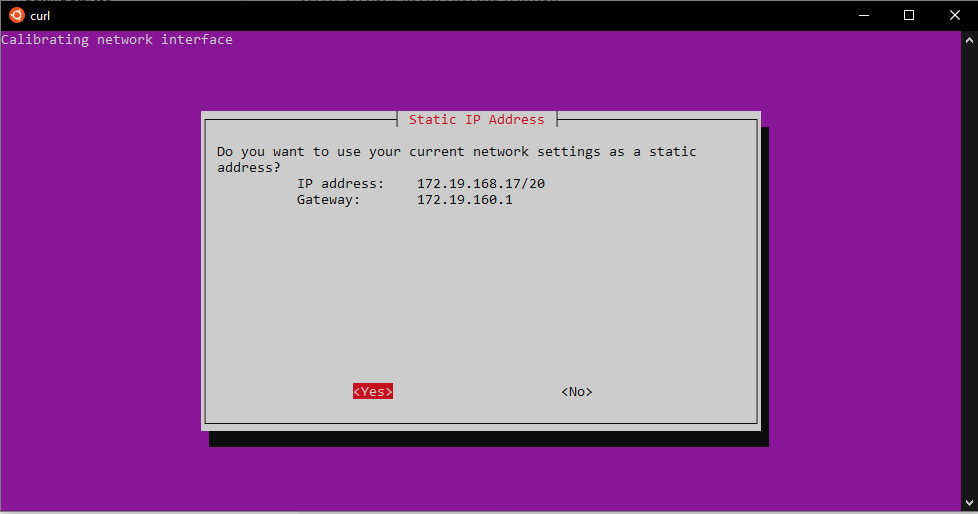The width and height of the screenshot is (978, 514).
Task: Decline the static IP with No
Action: coord(577,392)
